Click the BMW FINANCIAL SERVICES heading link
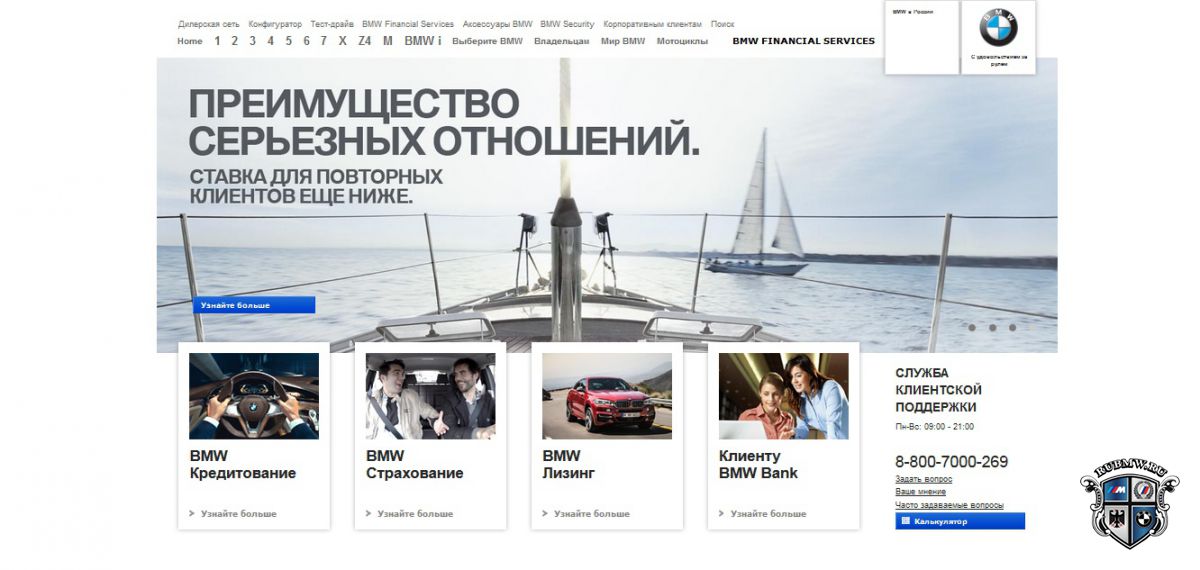 click(803, 41)
